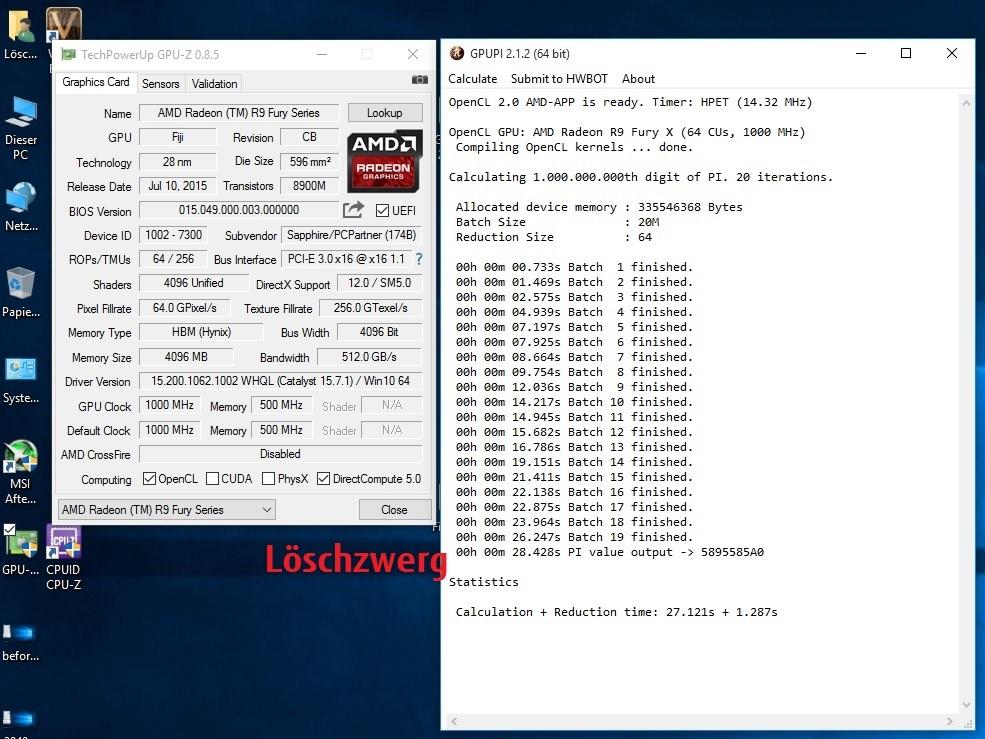
Task: Click the GPU-Z screenshot camera icon
Action: (x=420, y=80)
